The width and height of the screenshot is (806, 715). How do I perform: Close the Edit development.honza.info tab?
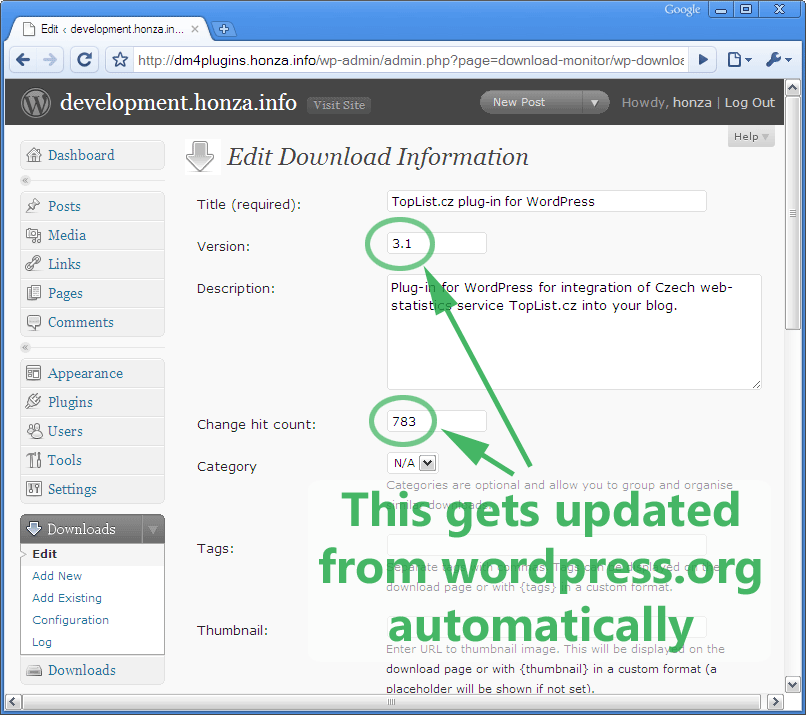(x=195, y=29)
